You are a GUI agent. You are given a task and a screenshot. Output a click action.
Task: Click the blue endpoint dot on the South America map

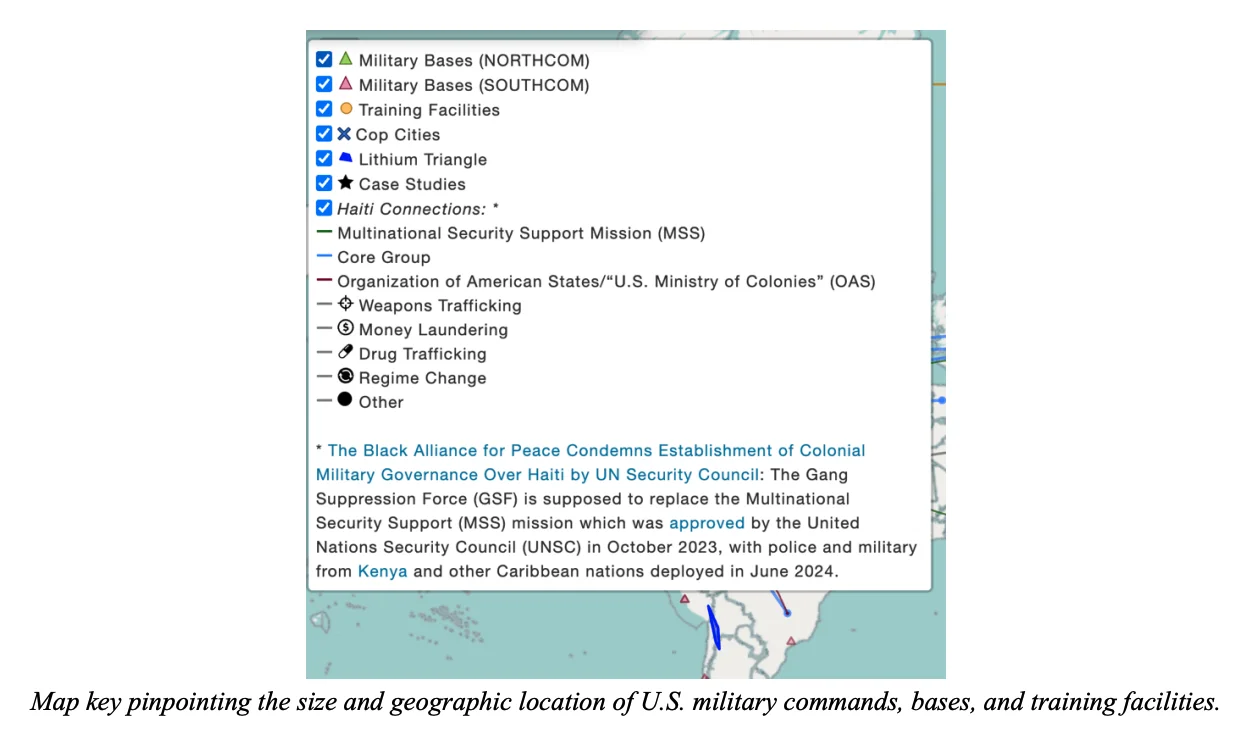pyautogui.click(x=787, y=613)
